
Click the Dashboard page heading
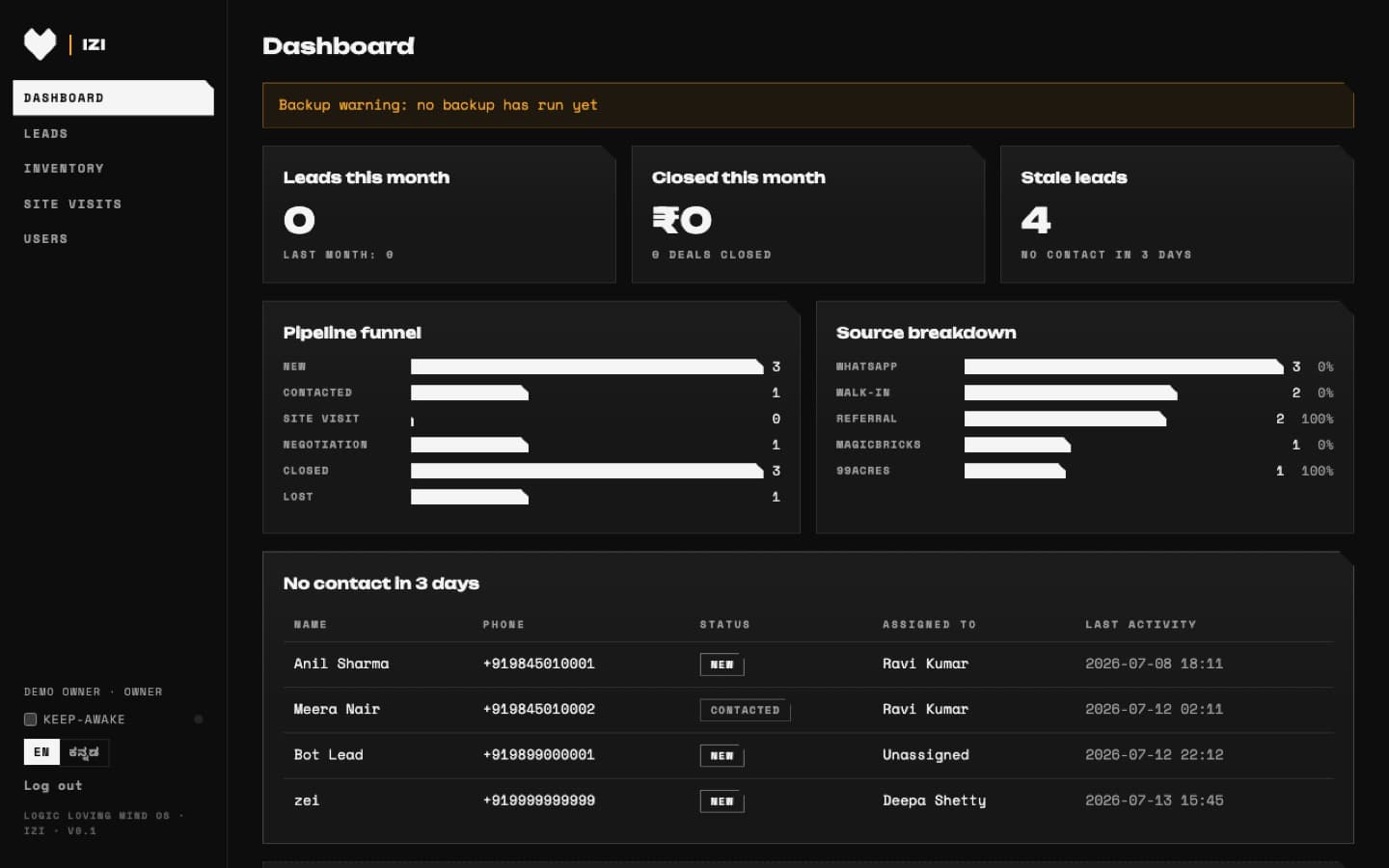339,45
